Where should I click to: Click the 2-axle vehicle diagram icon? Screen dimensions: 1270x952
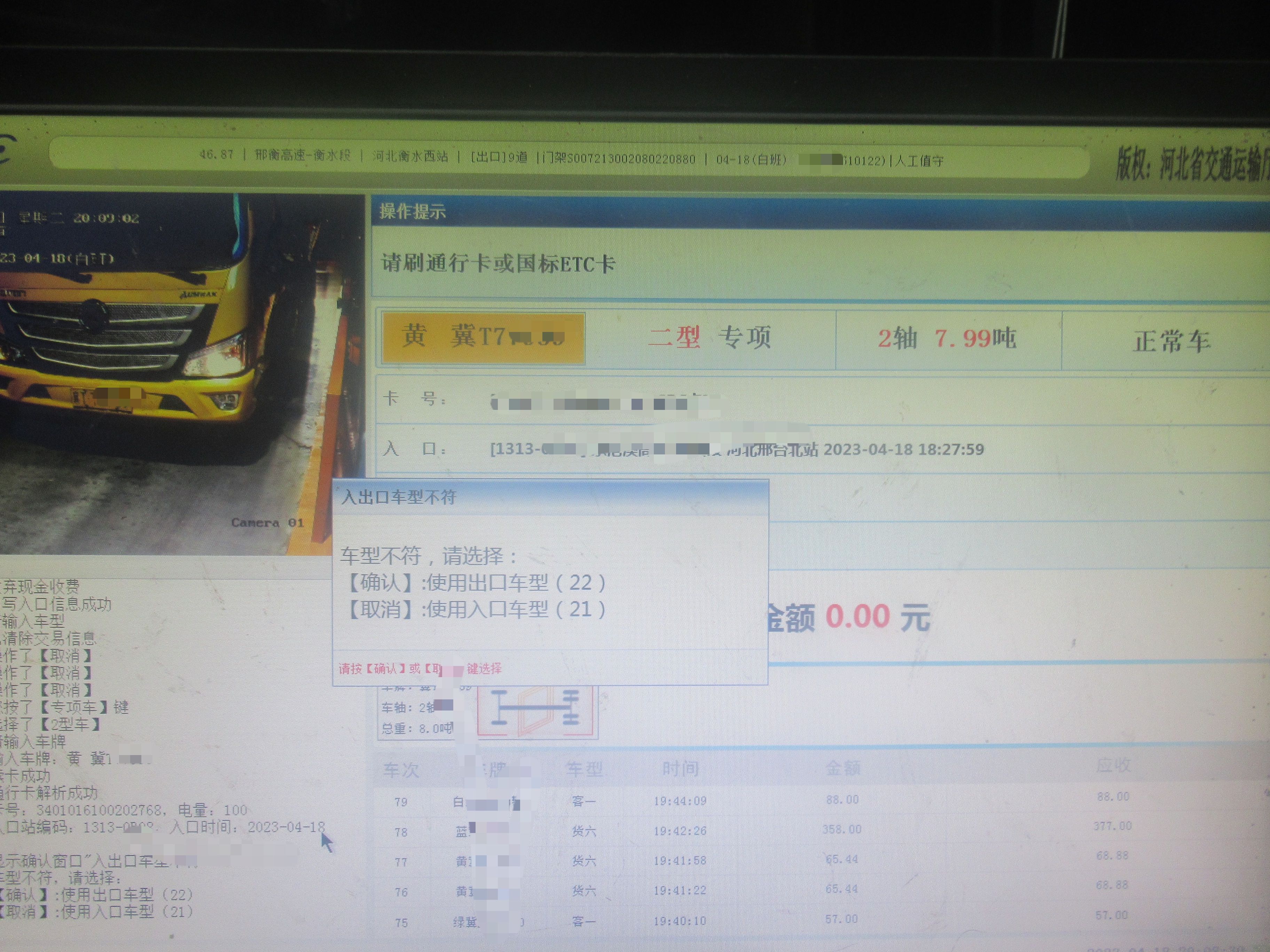tap(538, 712)
